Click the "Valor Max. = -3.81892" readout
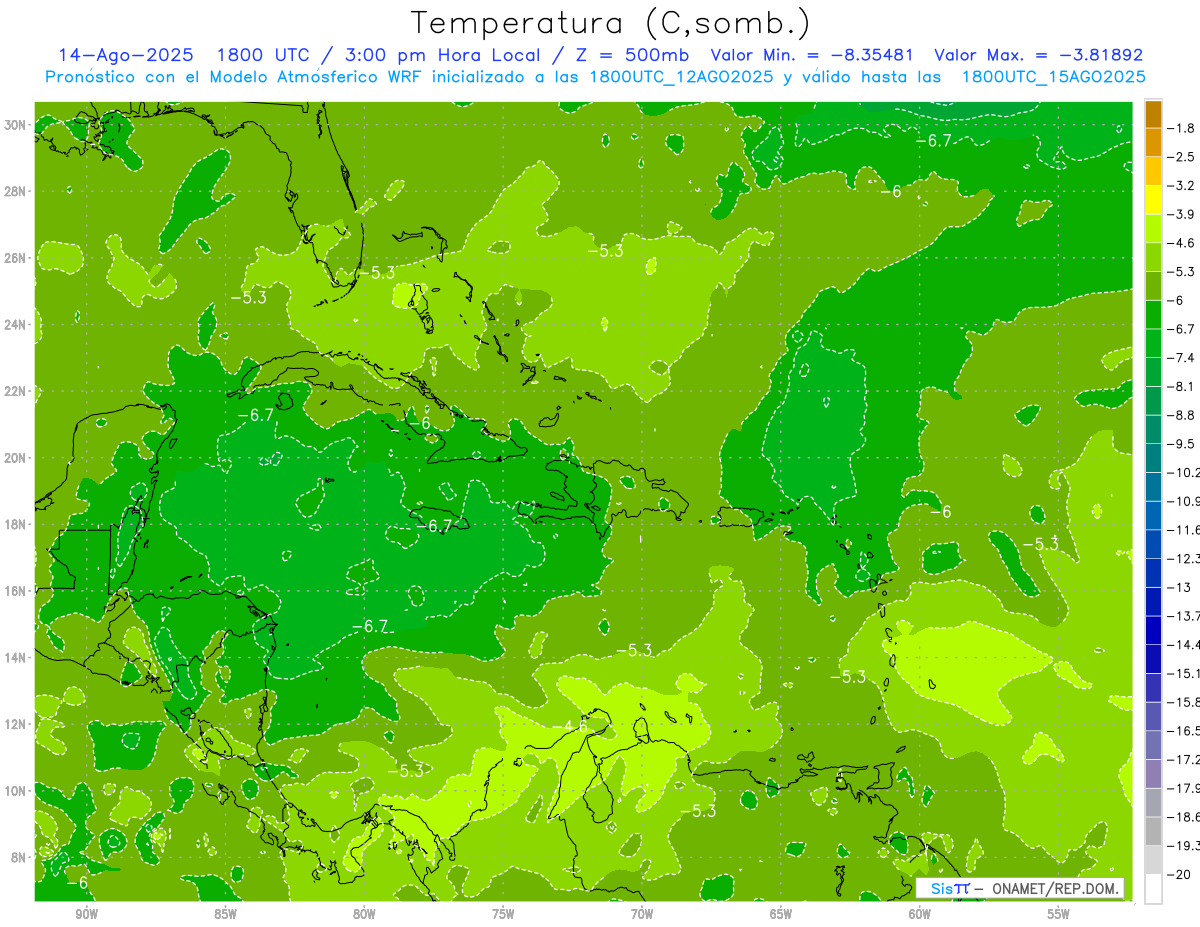1200x927 pixels. [x=1038, y=55]
